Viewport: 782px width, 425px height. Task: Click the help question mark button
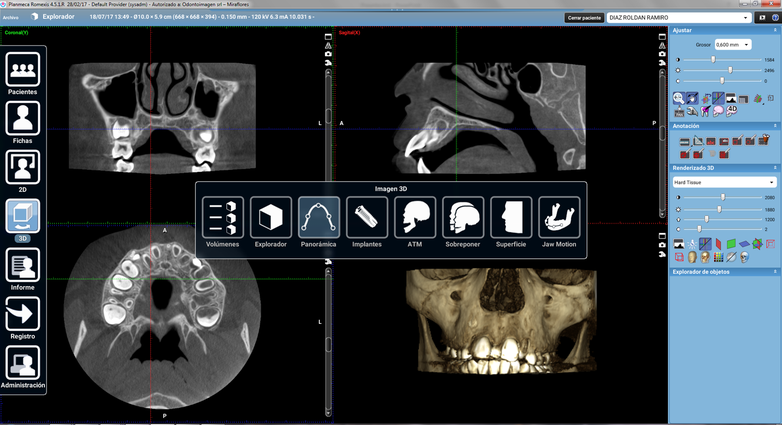(776, 17)
